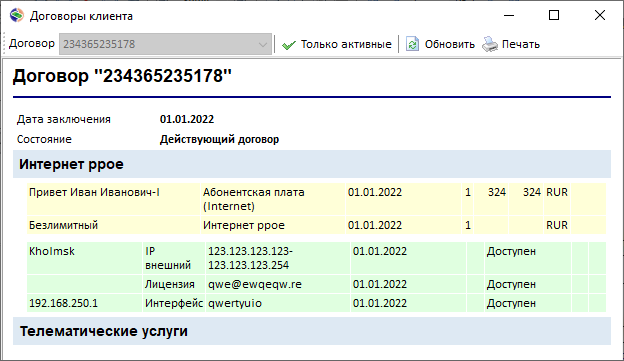The height and width of the screenshot is (361, 624).
Task: Click the qwertyuio value
Action: tap(235, 303)
